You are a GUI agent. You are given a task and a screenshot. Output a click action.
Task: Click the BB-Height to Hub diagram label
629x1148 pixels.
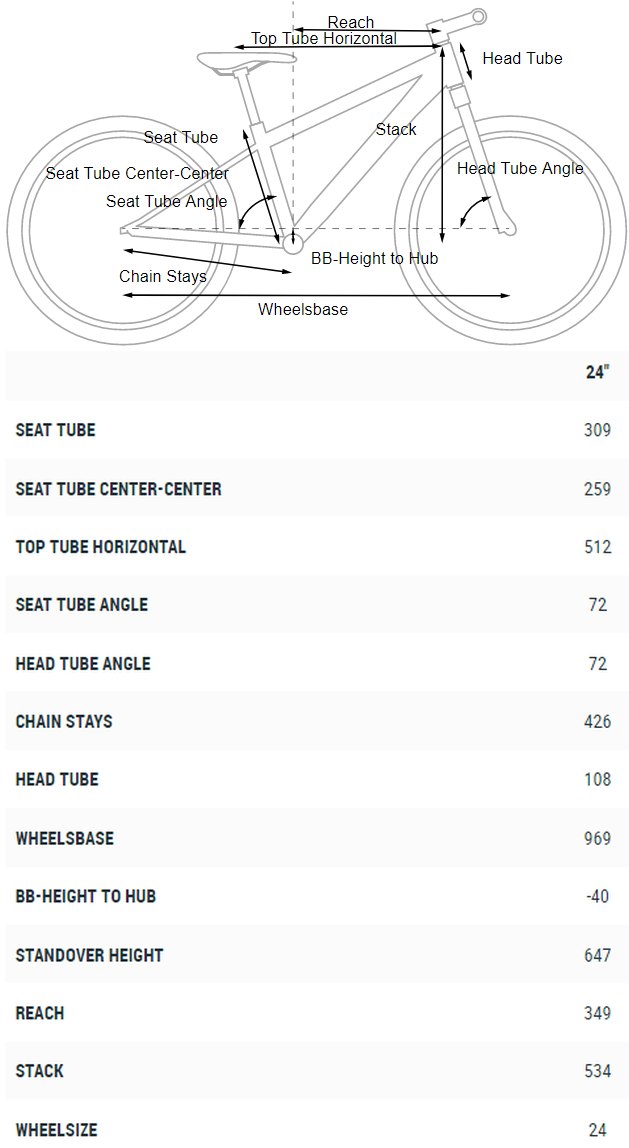375,258
